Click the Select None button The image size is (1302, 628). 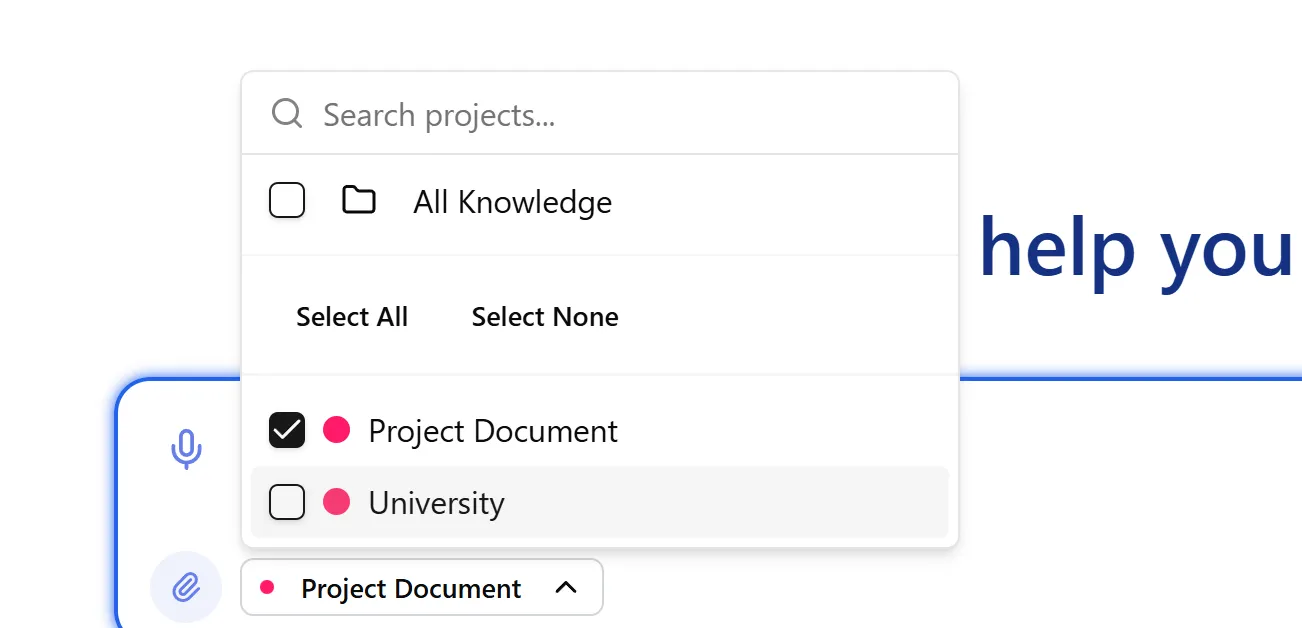tap(544, 316)
